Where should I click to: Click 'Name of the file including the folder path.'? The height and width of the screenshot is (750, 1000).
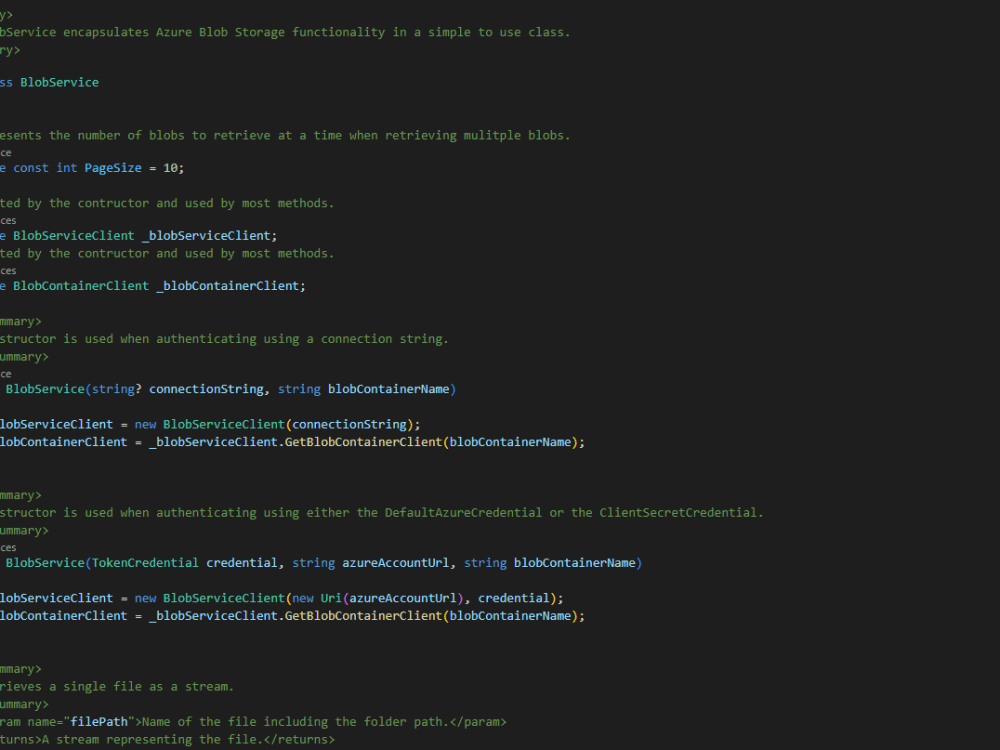tap(296, 722)
